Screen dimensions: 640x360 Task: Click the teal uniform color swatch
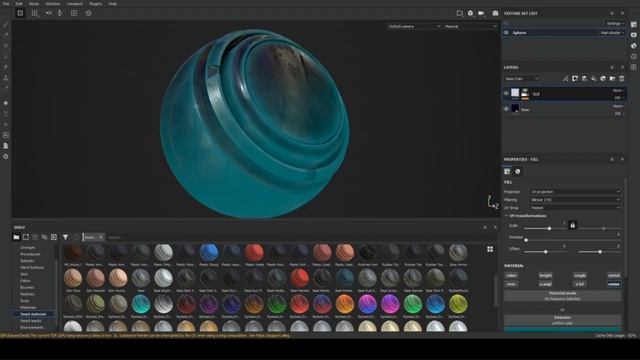562,329
